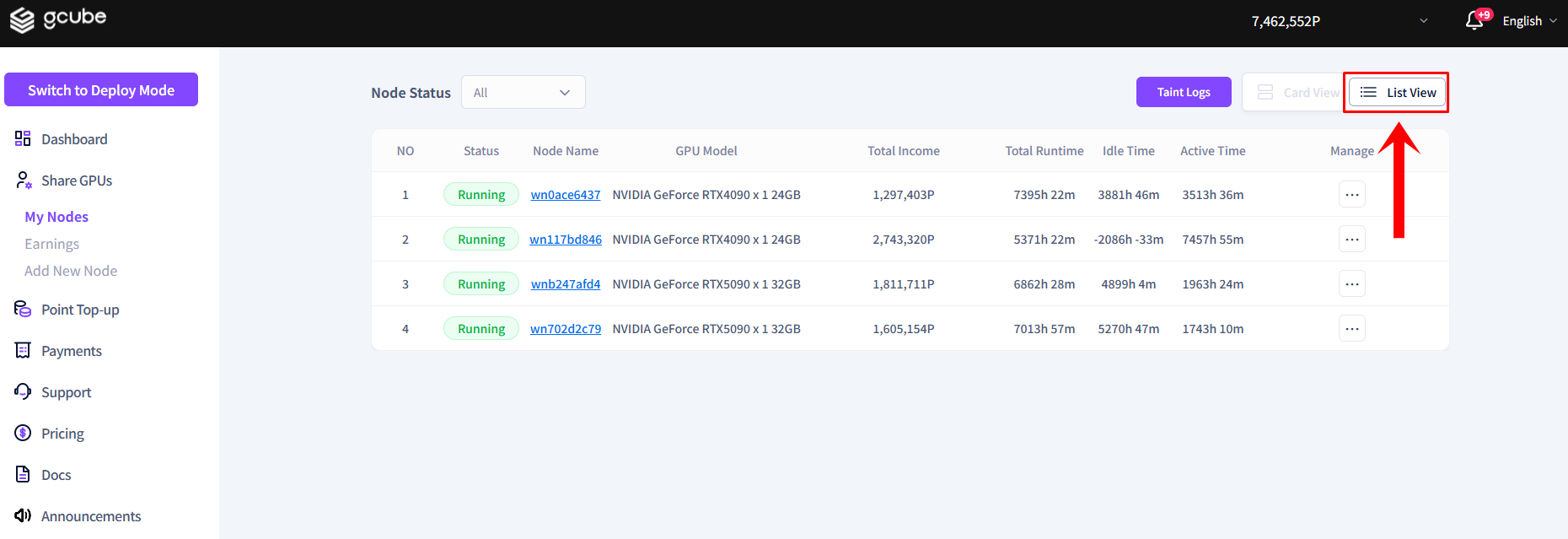Click the 7,462,552P balance text

[x=1286, y=21]
